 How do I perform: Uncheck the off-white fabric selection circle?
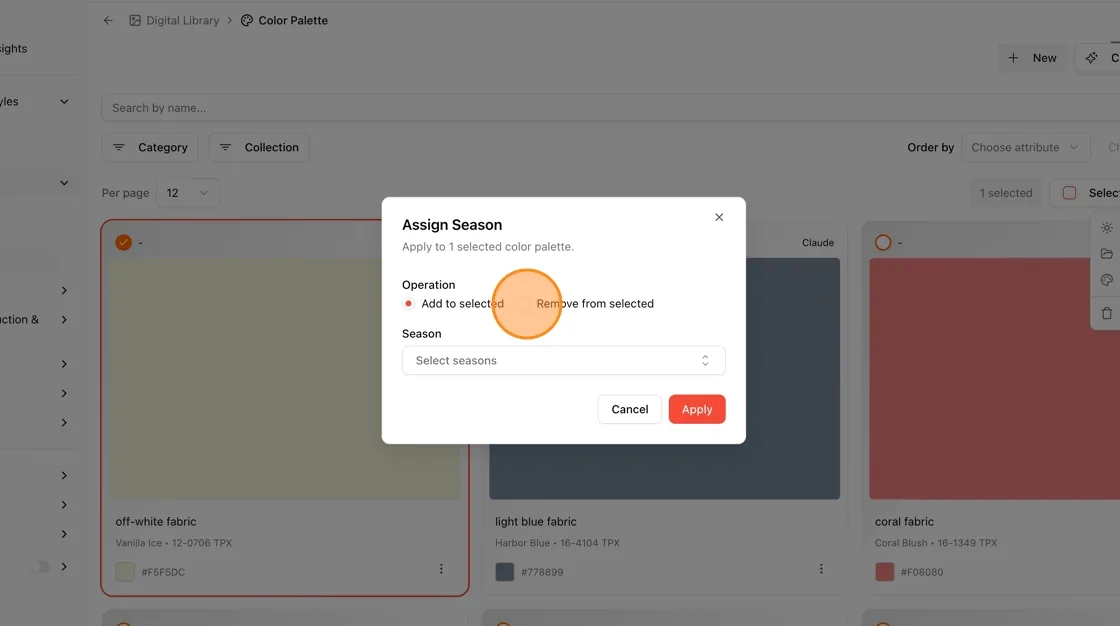[124, 242]
